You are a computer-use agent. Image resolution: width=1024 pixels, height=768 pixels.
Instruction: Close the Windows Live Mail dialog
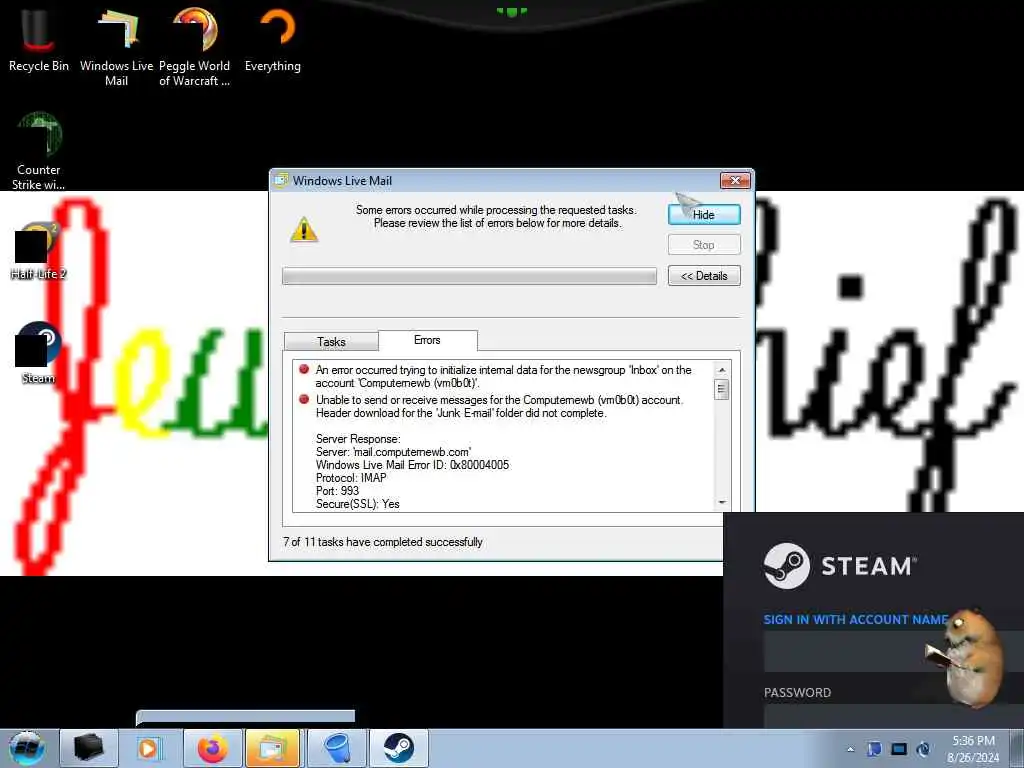click(x=735, y=180)
